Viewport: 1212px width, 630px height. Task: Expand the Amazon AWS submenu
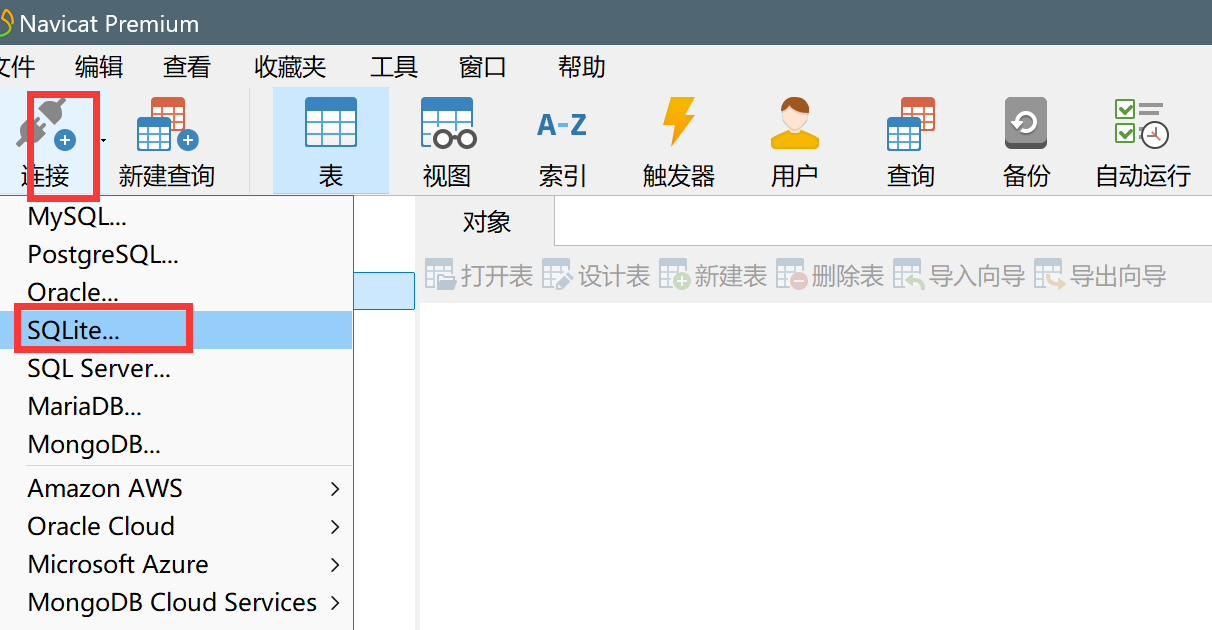point(178,488)
